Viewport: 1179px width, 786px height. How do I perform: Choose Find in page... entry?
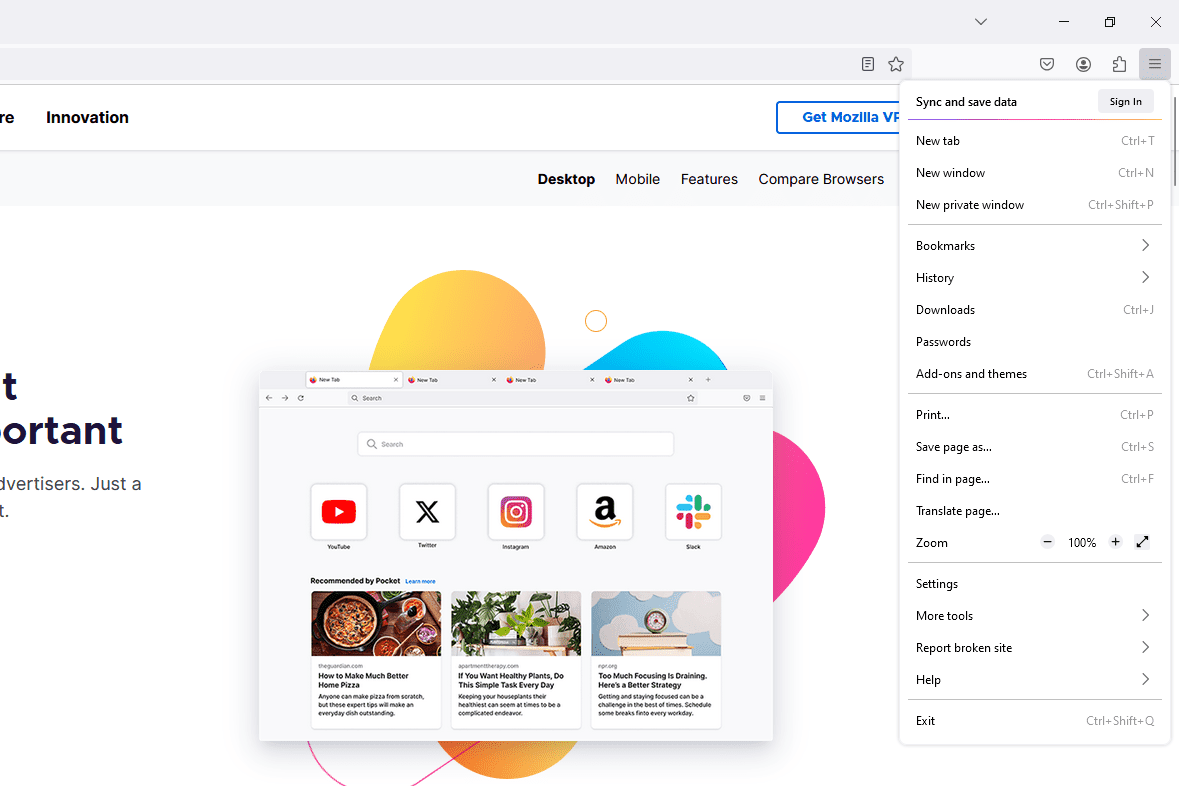[1035, 478]
